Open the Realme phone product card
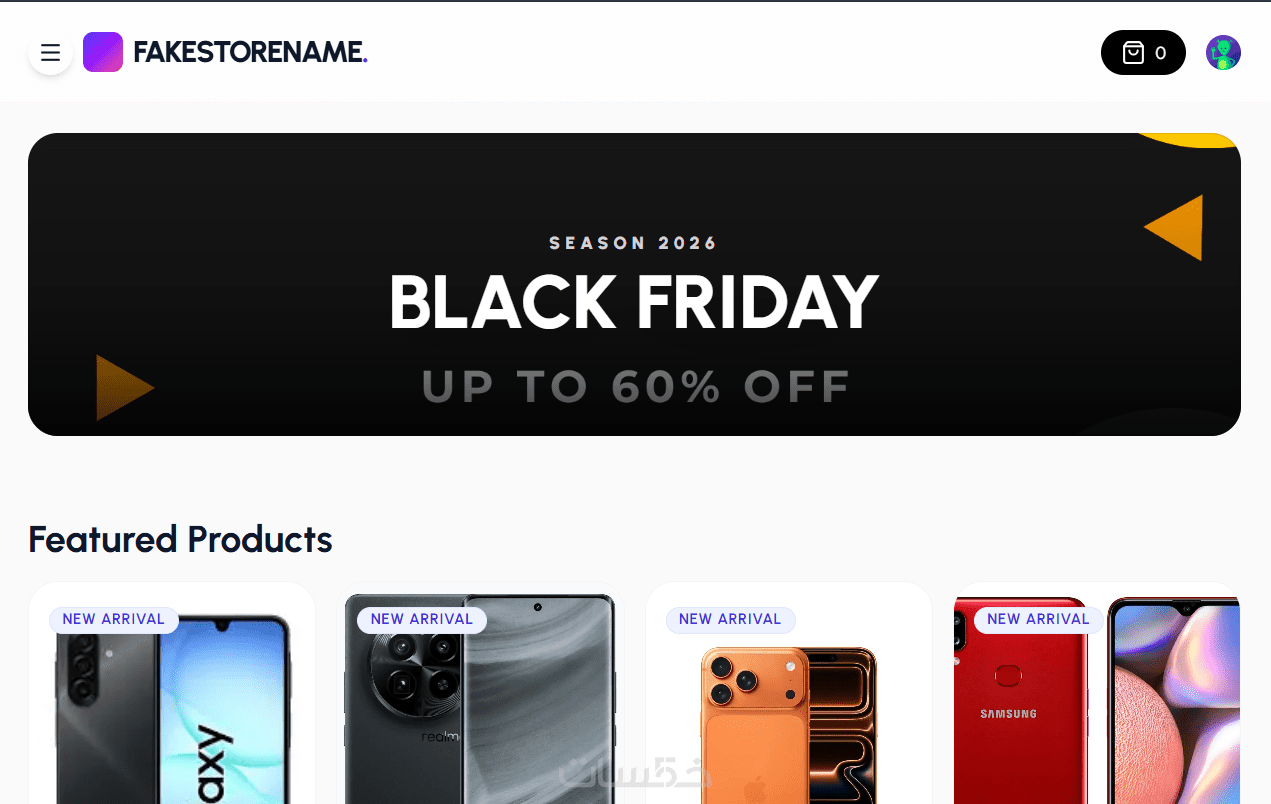Image resolution: width=1271 pixels, height=804 pixels. [x=480, y=710]
